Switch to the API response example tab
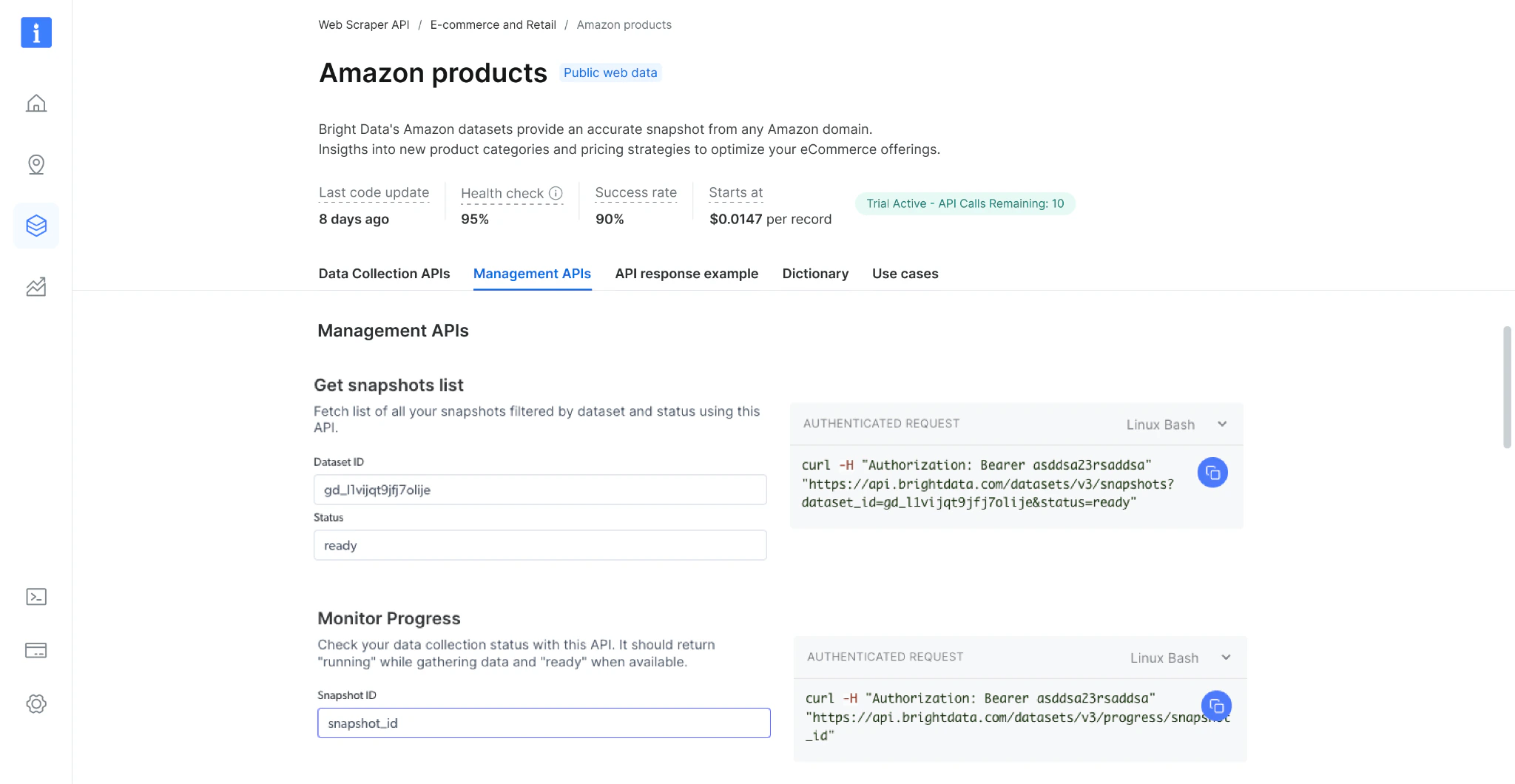The width and height of the screenshot is (1515, 784). tap(686, 274)
